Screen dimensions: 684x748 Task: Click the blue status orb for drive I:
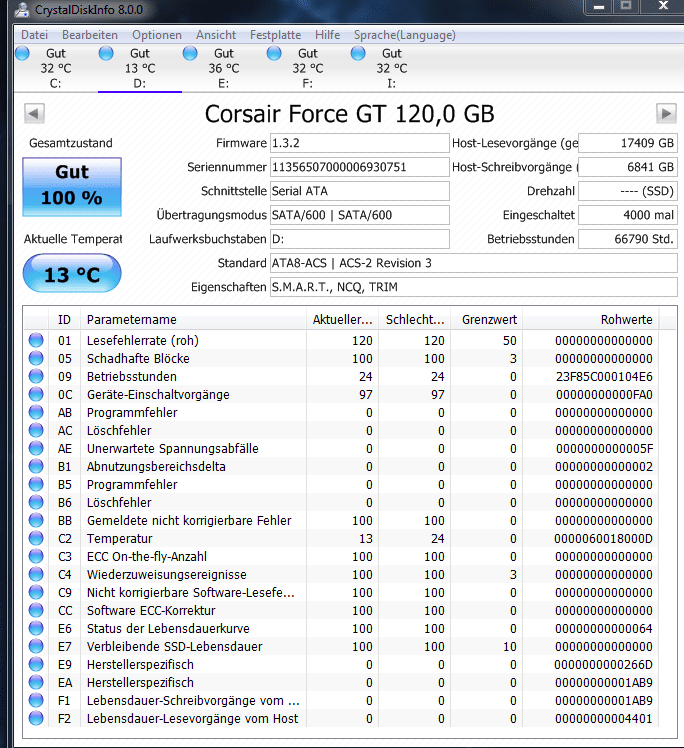[358, 53]
